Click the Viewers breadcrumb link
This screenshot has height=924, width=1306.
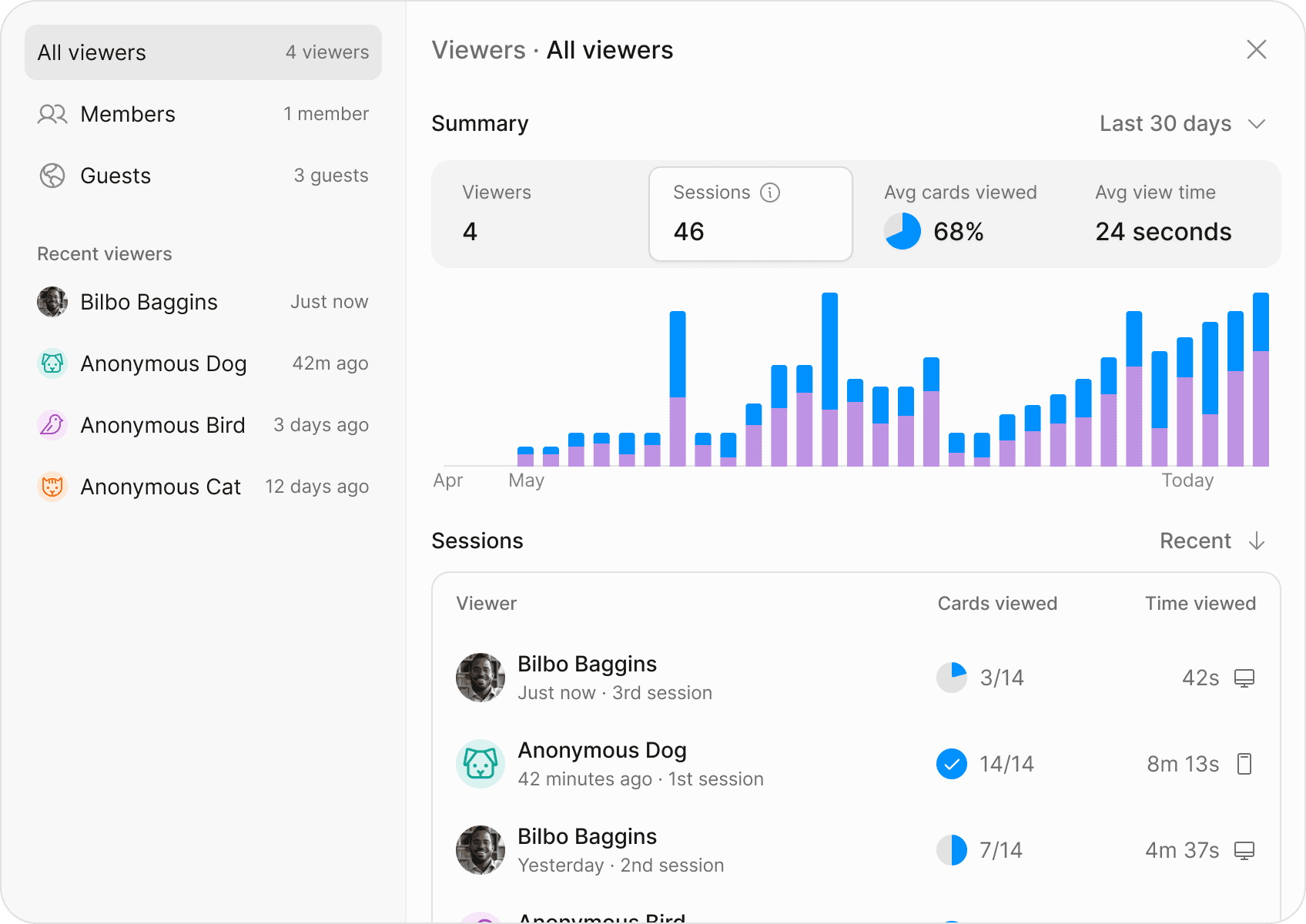(x=478, y=50)
